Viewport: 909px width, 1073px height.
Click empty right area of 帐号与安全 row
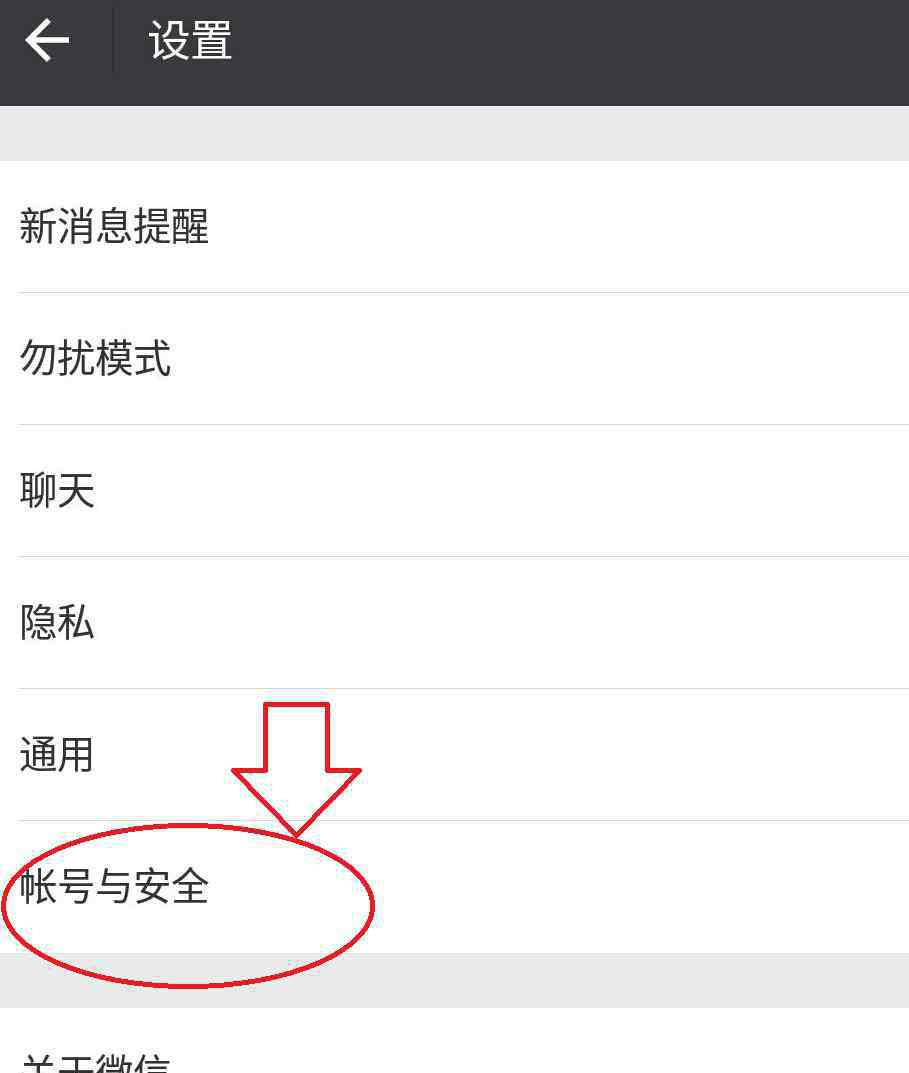(x=643, y=887)
